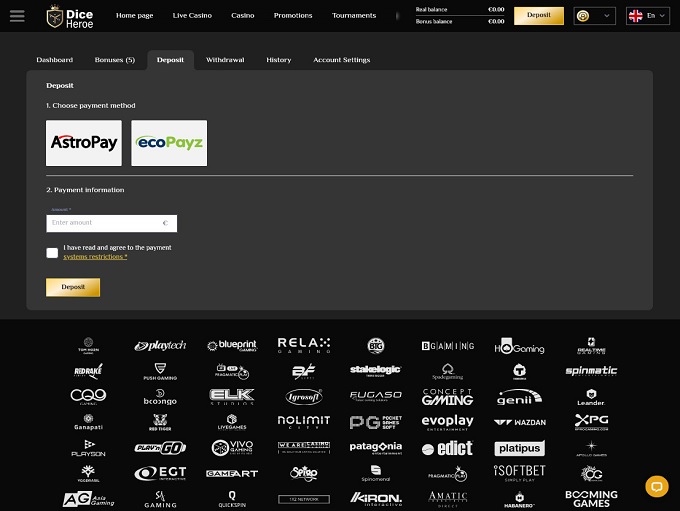This screenshot has height=511, width=680.
Task: Open the hamburger menu icon
Action: 16,16
